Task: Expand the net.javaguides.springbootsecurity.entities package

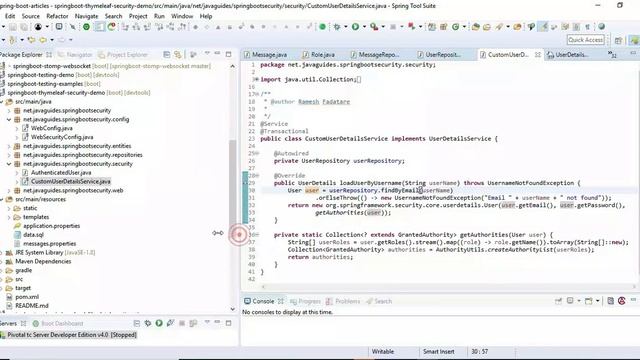Action: pos(9,146)
